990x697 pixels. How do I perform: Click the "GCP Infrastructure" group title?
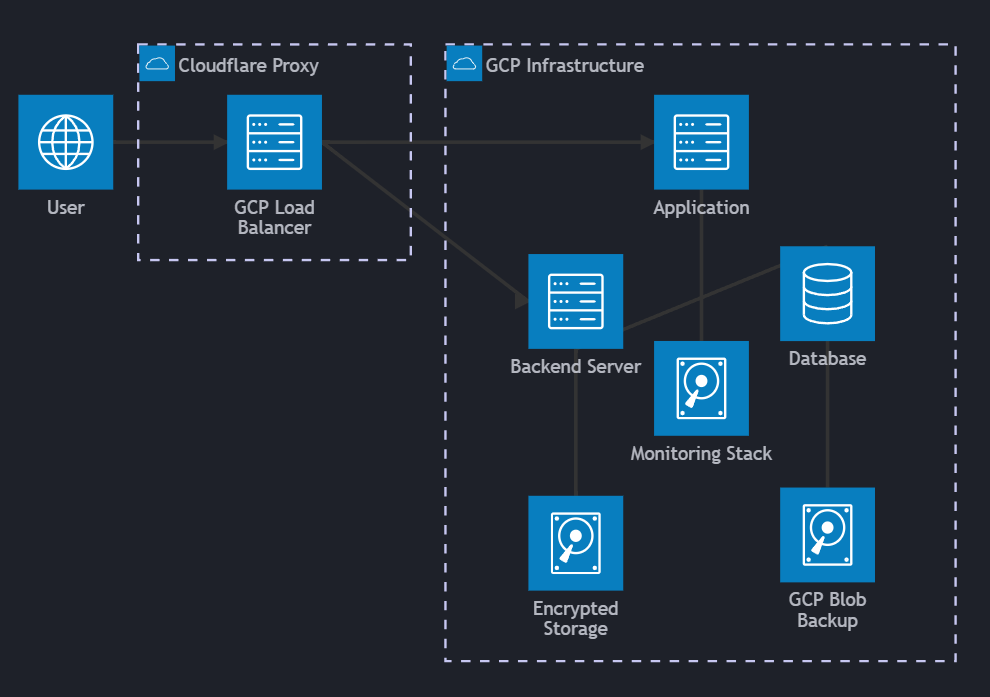[564, 66]
